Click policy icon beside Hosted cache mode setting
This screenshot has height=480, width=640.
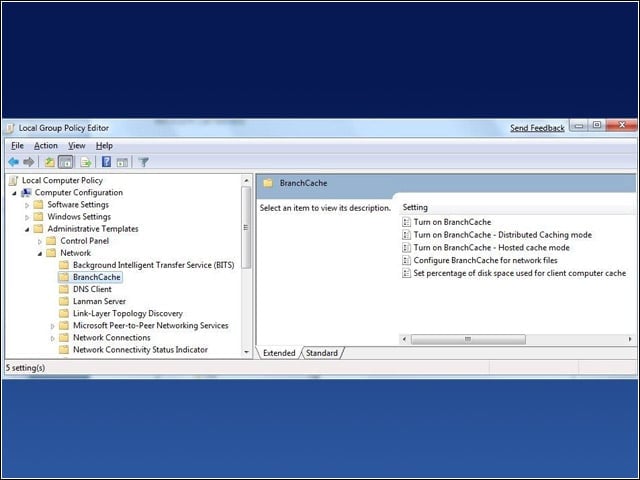click(x=406, y=247)
